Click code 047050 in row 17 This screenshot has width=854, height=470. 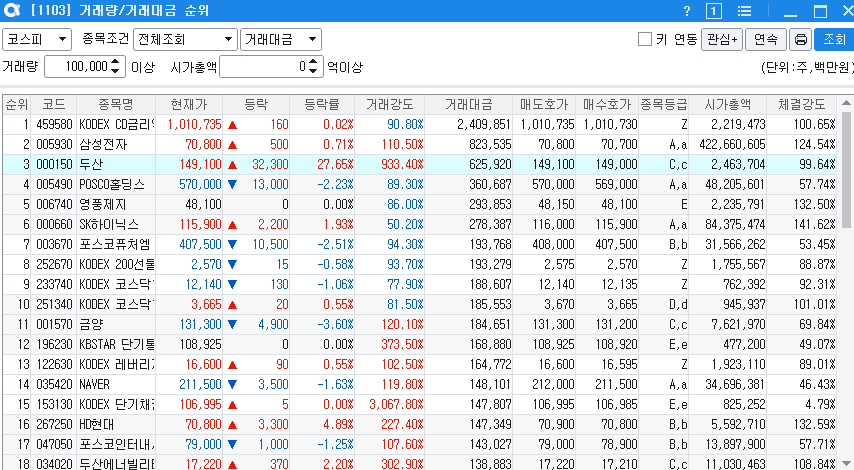coord(54,445)
